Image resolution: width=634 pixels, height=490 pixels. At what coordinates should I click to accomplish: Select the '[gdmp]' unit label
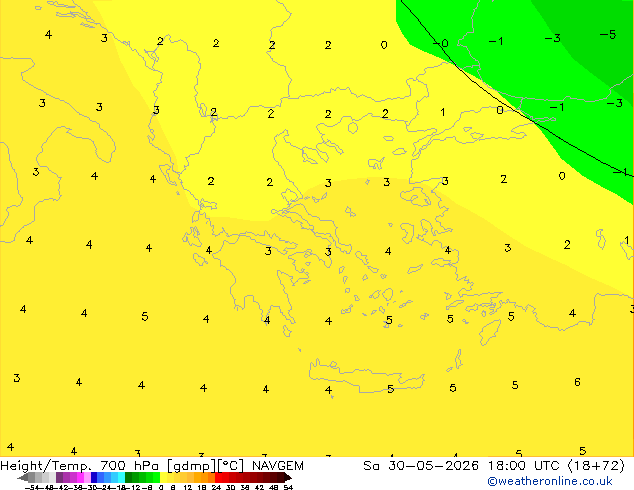[x=191, y=466]
